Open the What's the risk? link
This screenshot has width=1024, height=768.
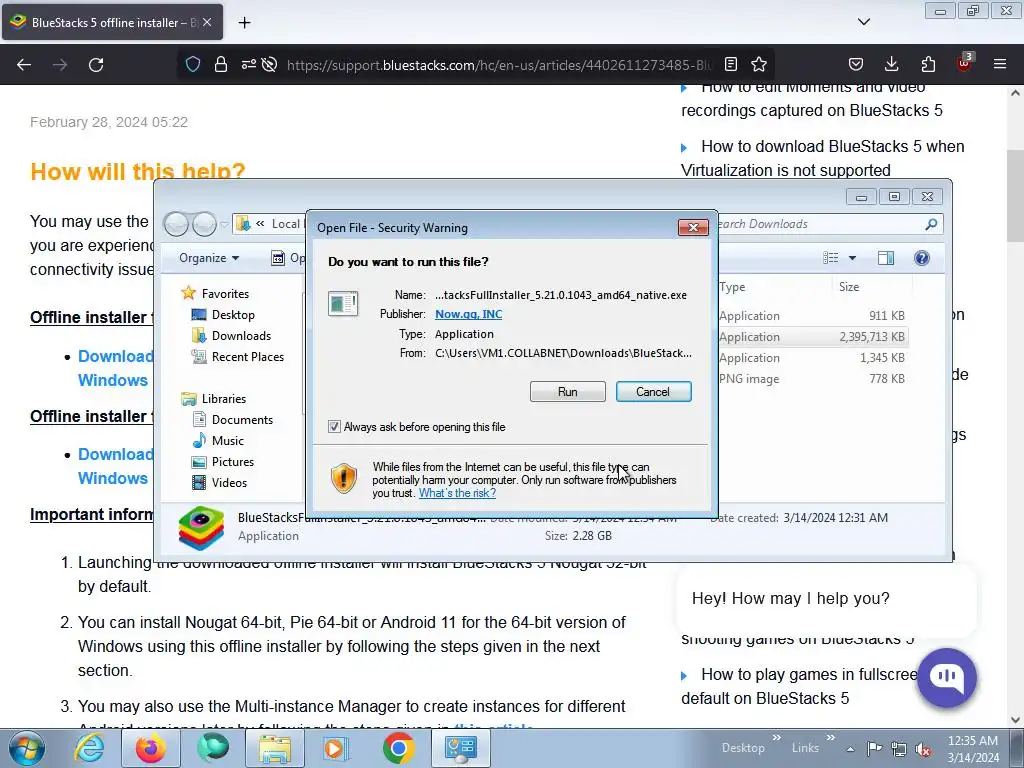click(457, 493)
